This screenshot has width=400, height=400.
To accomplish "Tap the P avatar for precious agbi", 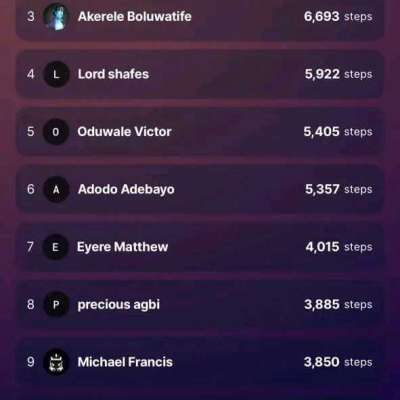I will pos(56,304).
